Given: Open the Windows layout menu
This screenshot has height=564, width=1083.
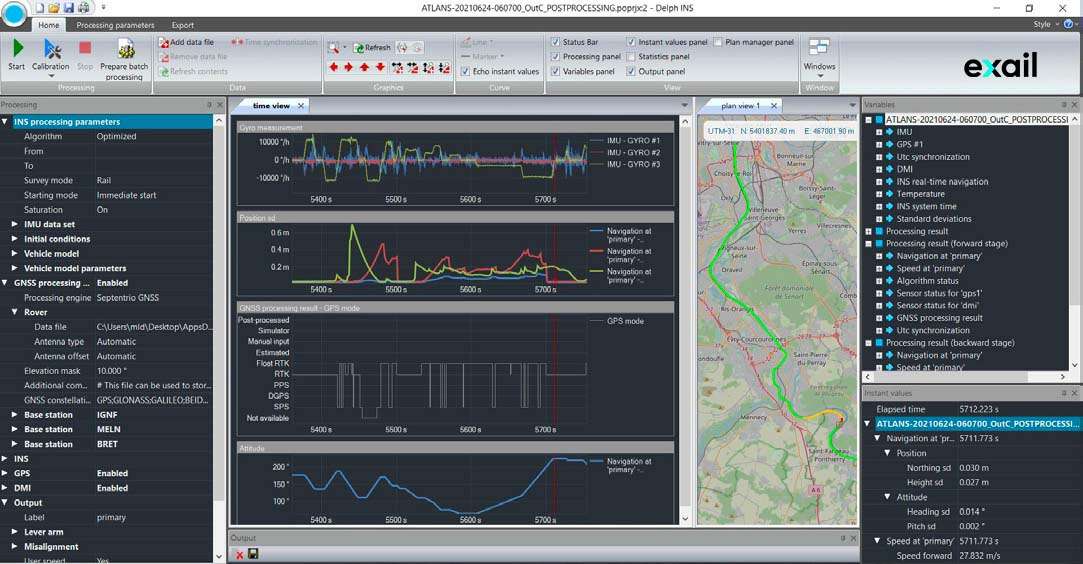Looking at the screenshot, I should (x=819, y=53).
